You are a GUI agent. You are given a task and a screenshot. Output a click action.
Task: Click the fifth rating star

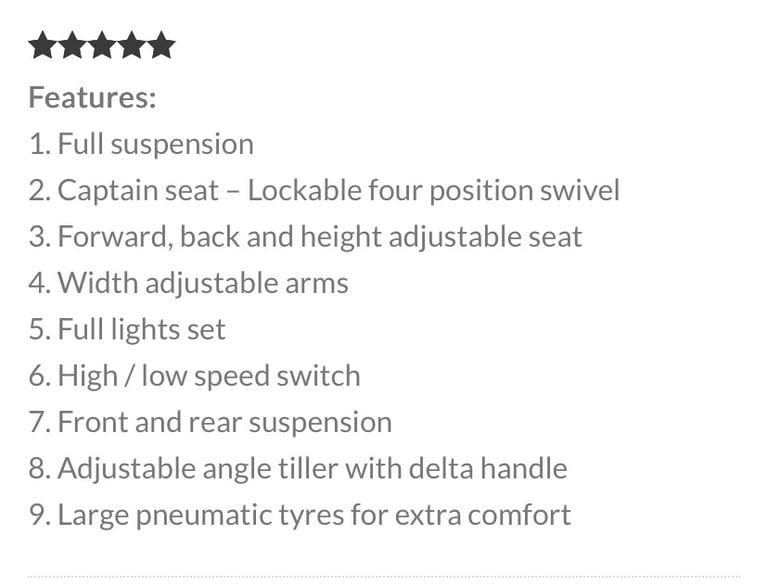(x=161, y=45)
